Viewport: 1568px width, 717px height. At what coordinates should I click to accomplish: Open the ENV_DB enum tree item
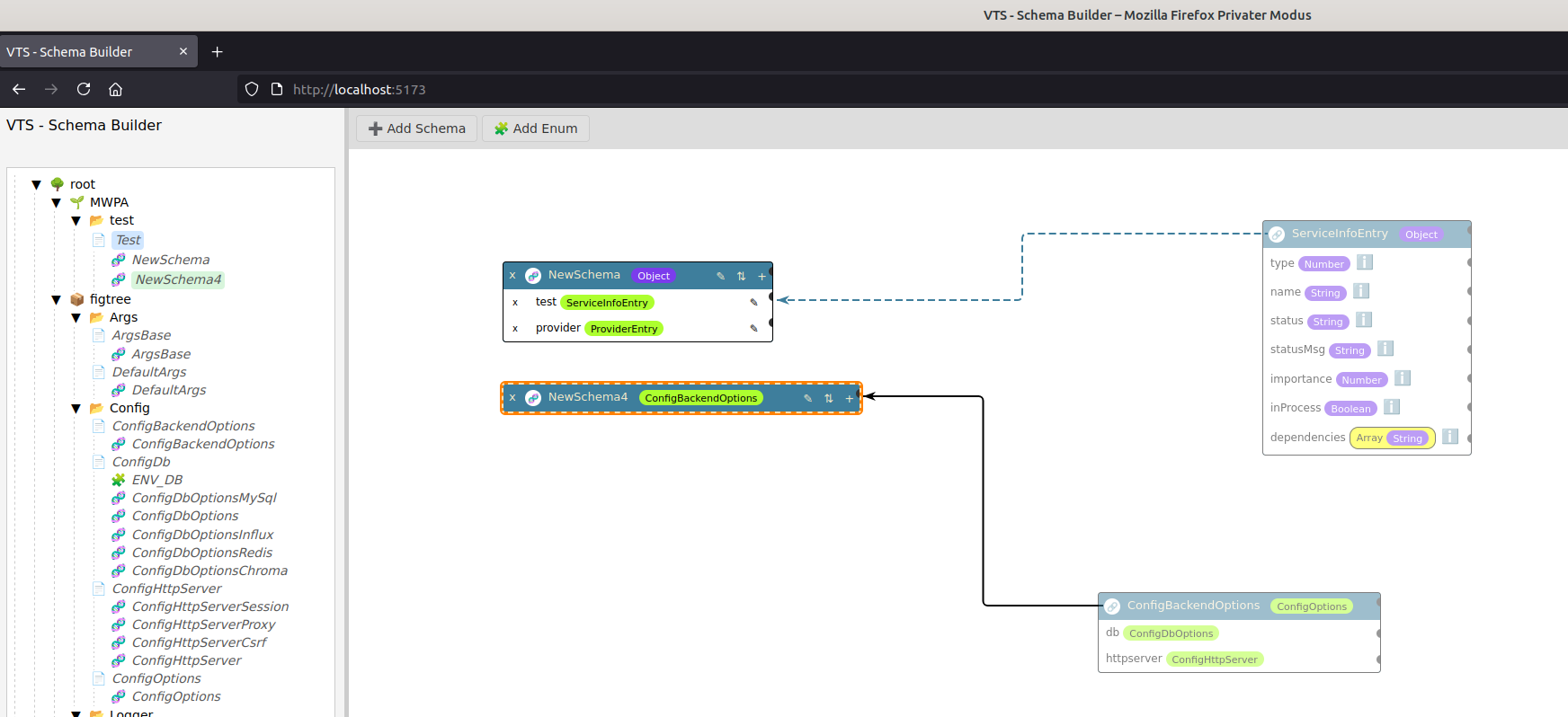157,480
